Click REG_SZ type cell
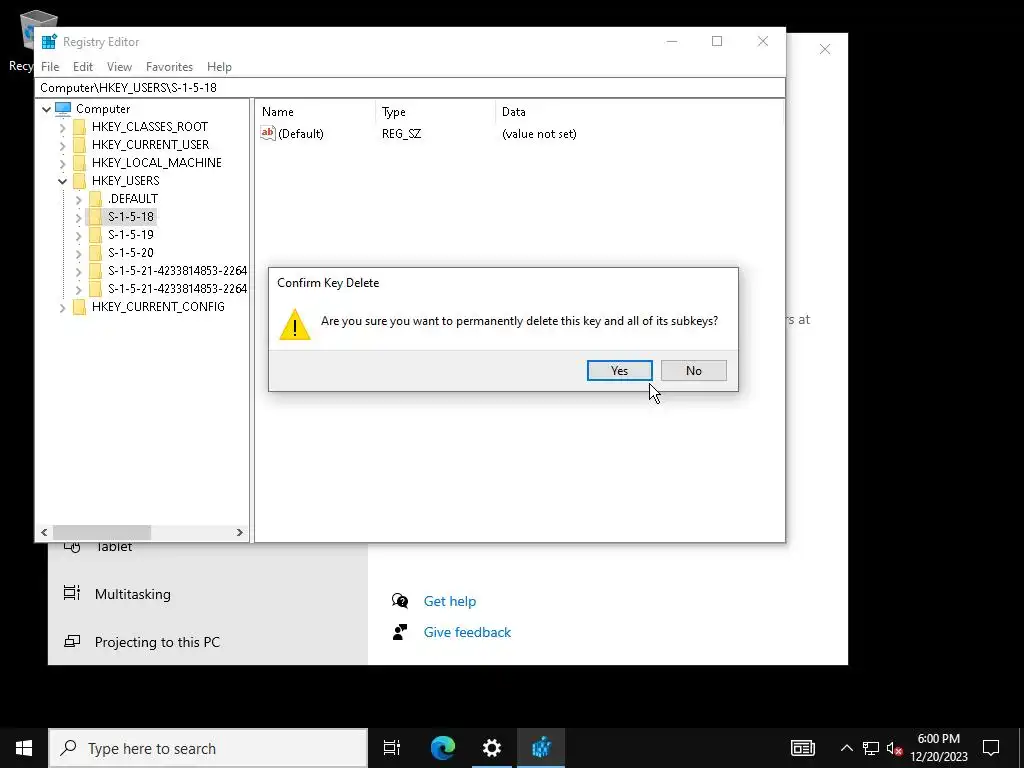The width and height of the screenshot is (1024, 768). [x=402, y=134]
